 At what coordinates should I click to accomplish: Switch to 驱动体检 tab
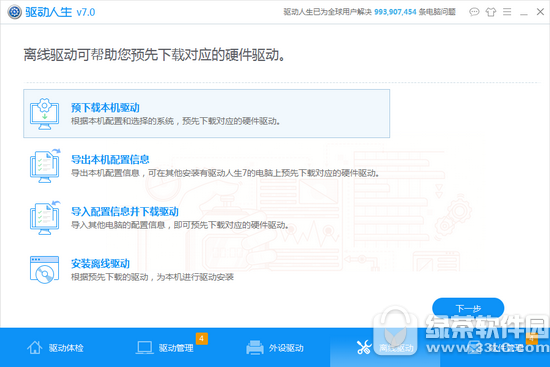[55, 347]
